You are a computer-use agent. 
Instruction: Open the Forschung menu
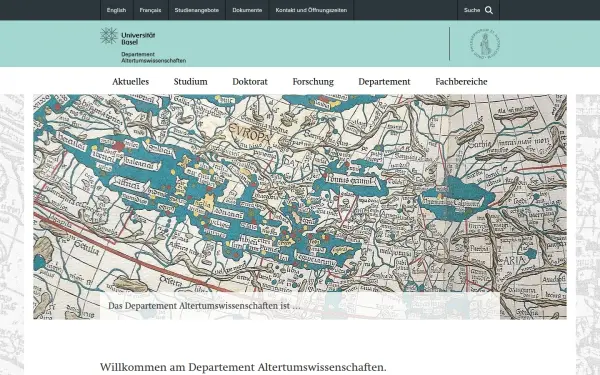[313, 82]
